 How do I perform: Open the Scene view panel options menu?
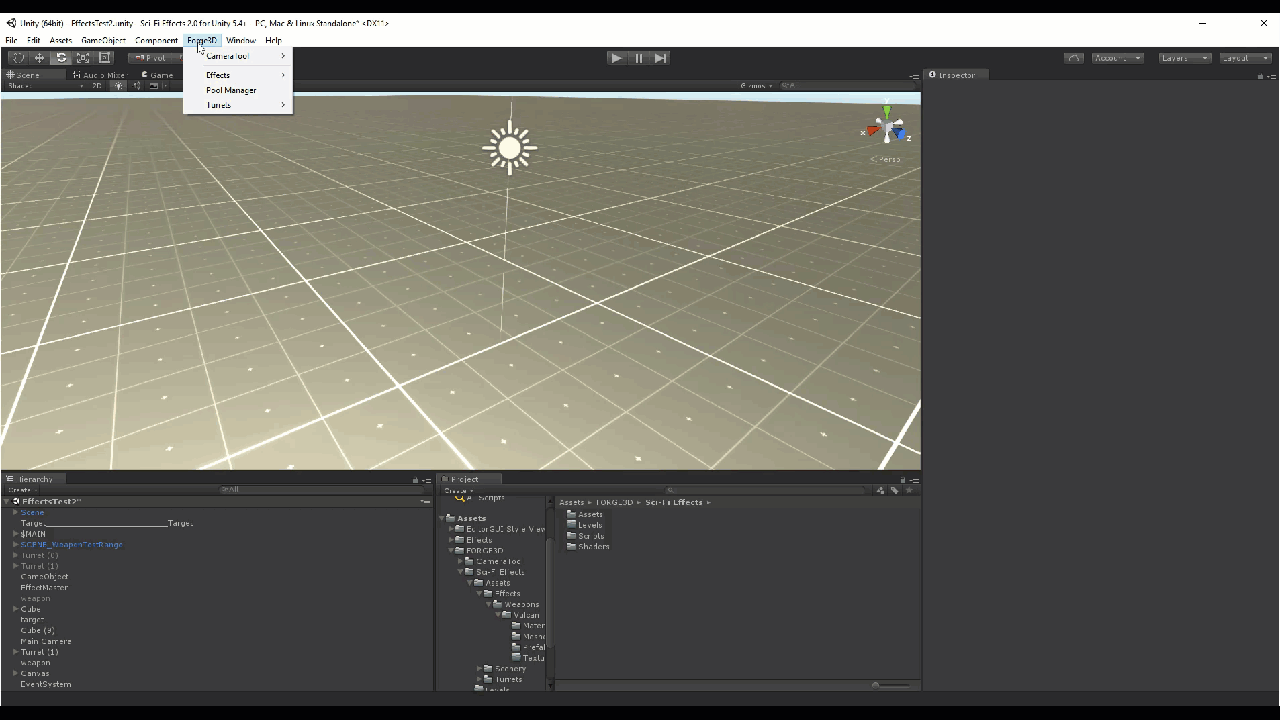pos(914,76)
